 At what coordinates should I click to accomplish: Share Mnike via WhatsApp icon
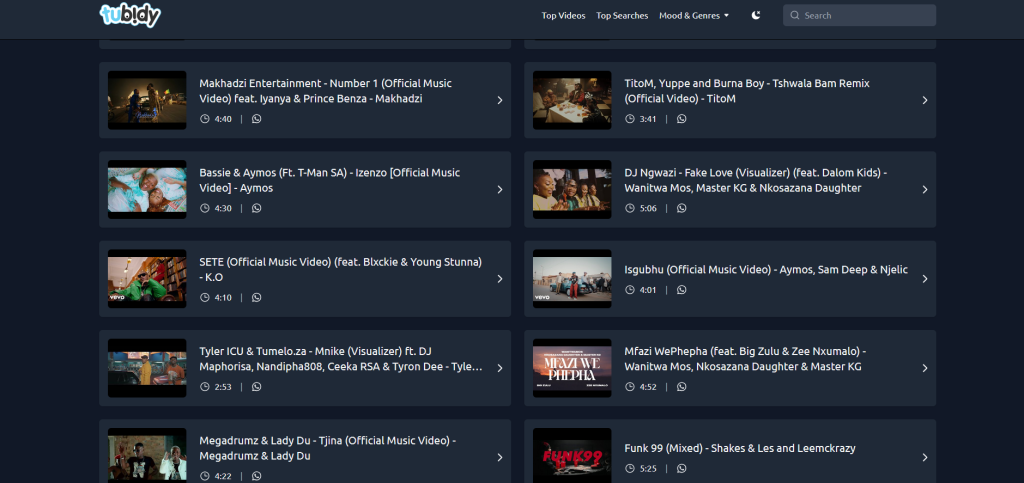click(x=257, y=387)
